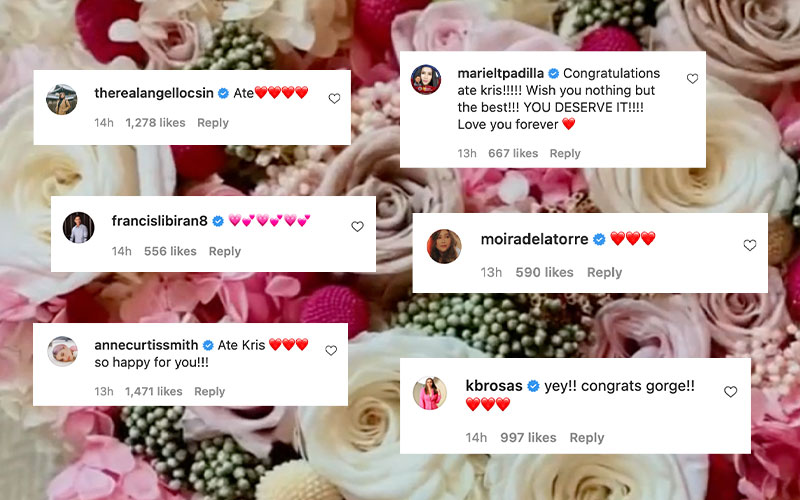Click kbrosas's avatar in pink outfit
The image size is (800, 500).
pos(430,393)
